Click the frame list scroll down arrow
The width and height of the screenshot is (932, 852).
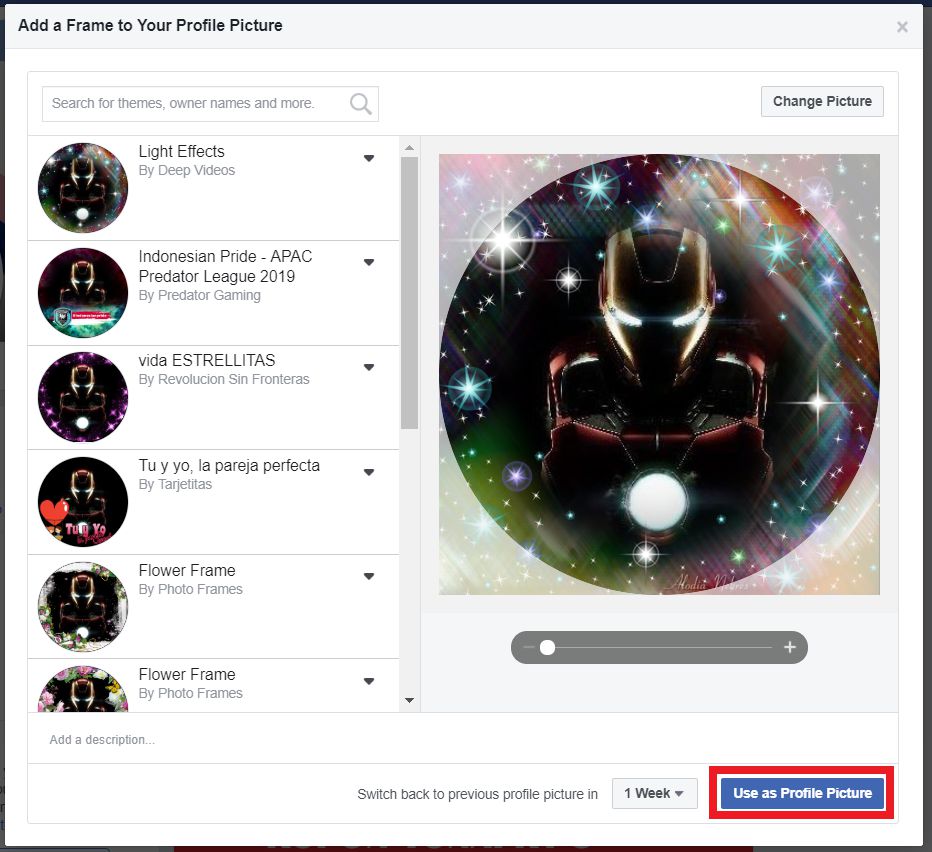(x=409, y=700)
